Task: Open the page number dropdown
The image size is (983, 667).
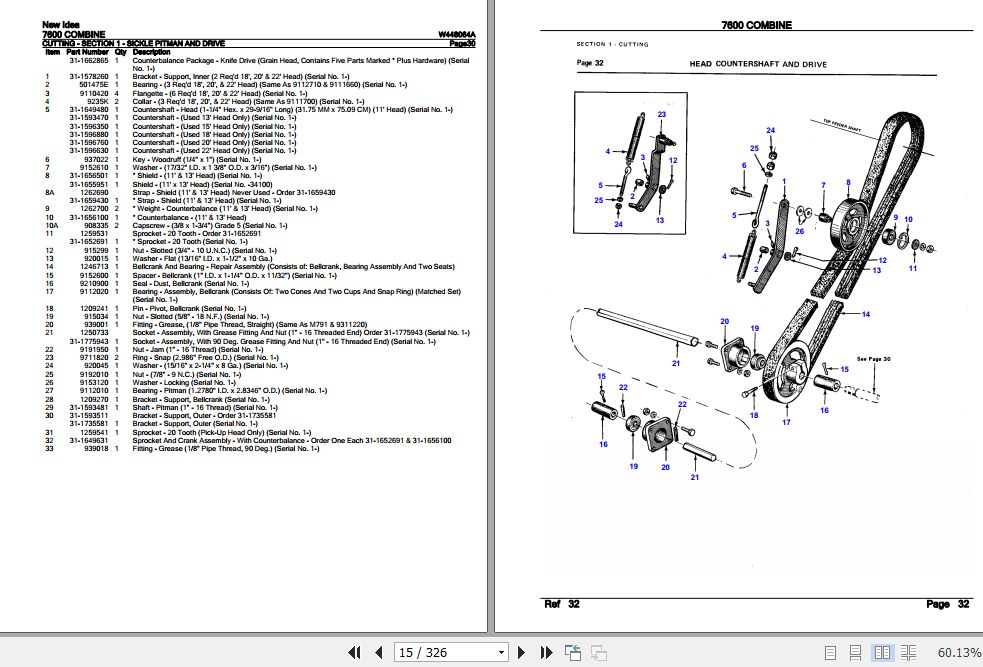Action: pyautogui.click(x=503, y=651)
